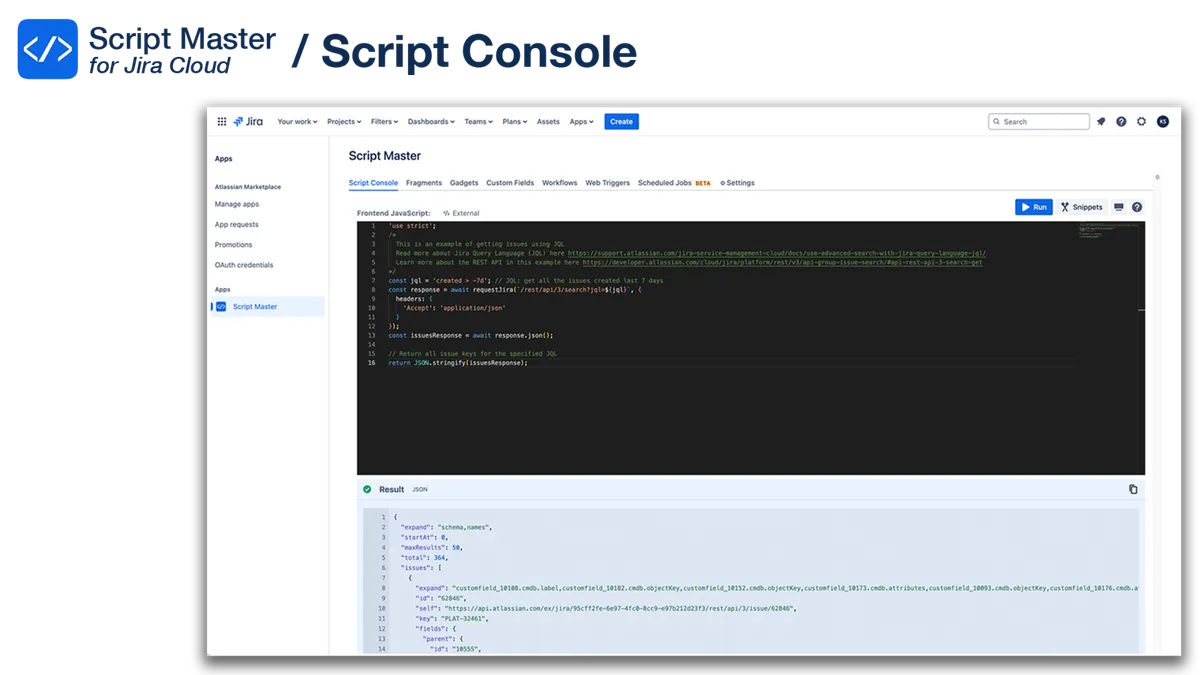Open Assets in the top navigation
The width and height of the screenshot is (1200, 675).
point(548,121)
